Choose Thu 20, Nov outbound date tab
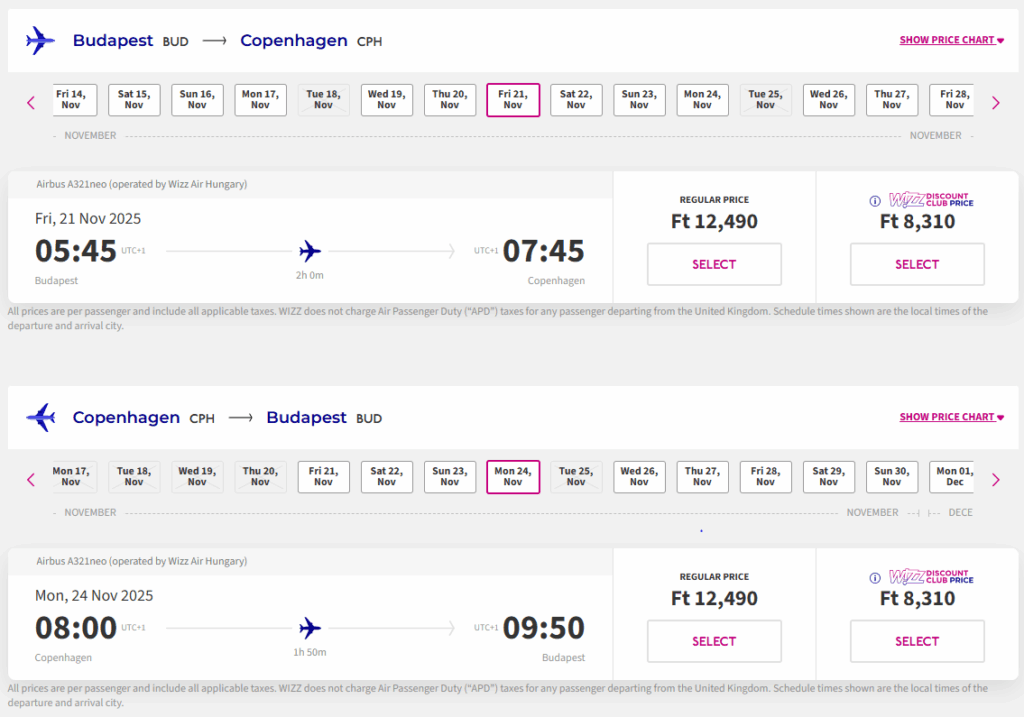The height and width of the screenshot is (717, 1024). (x=450, y=100)
